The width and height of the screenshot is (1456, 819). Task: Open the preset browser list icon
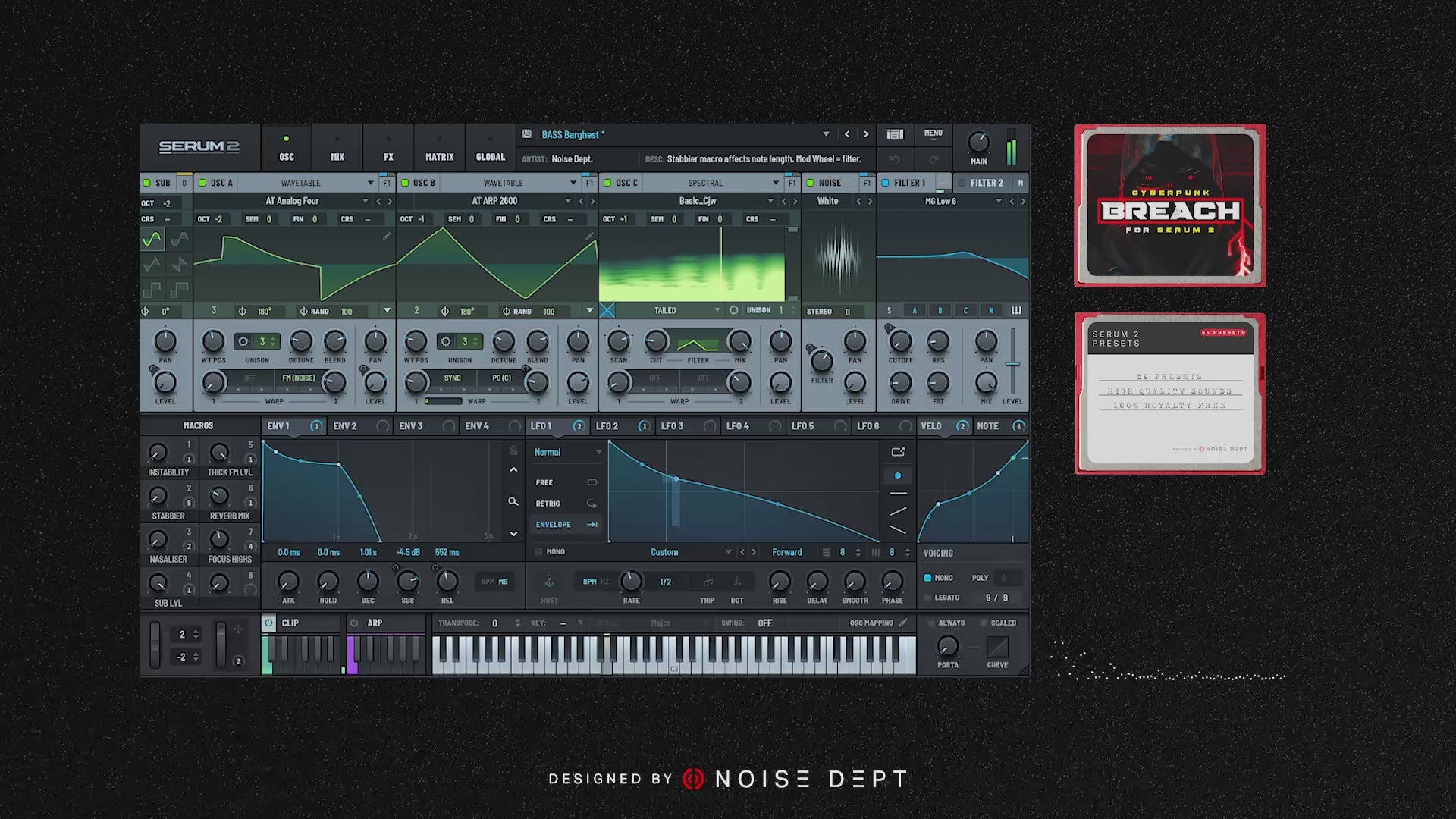click(895, 134)
